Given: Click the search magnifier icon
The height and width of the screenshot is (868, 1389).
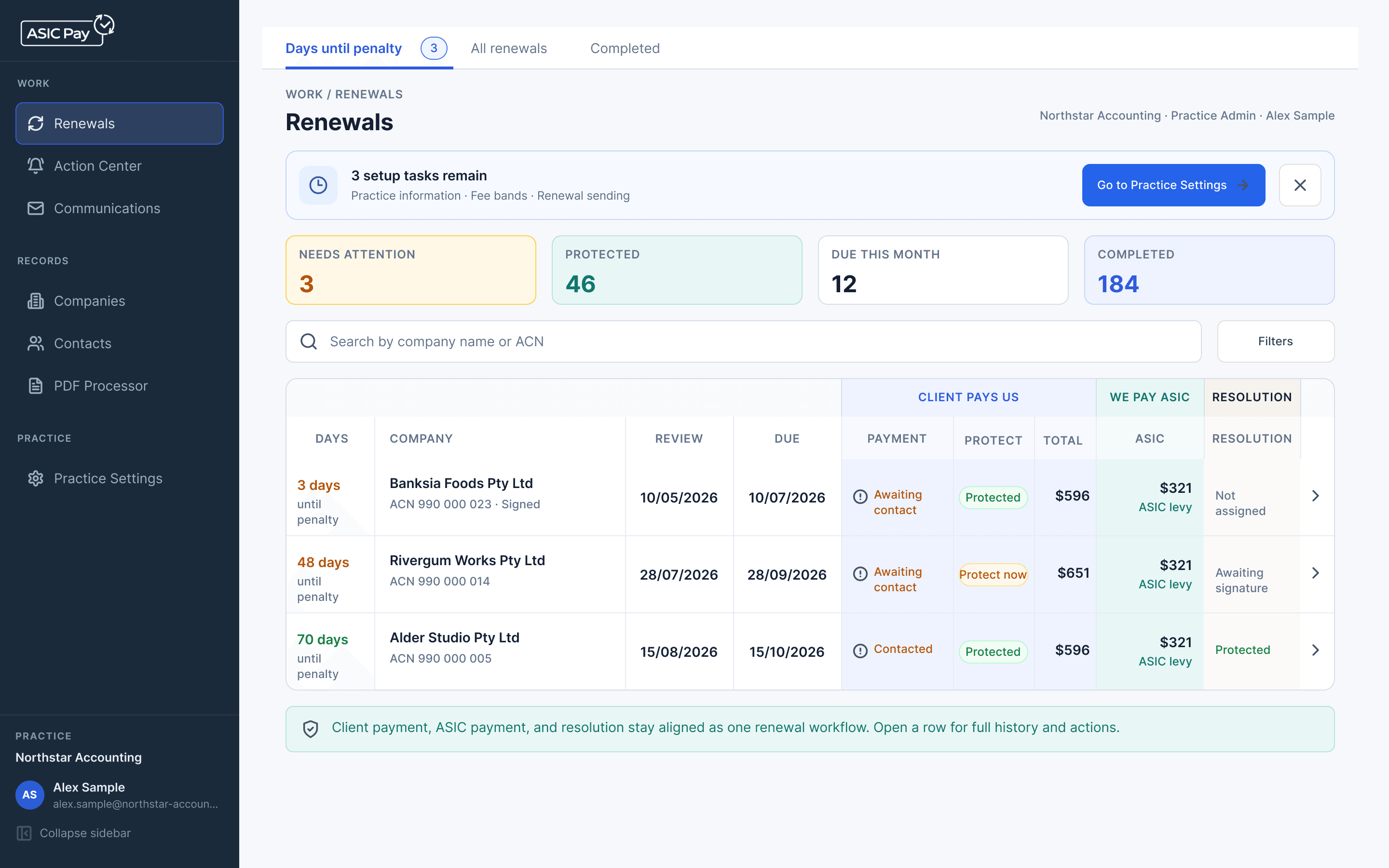Looking at the screenshot, I should coord(309,341).
